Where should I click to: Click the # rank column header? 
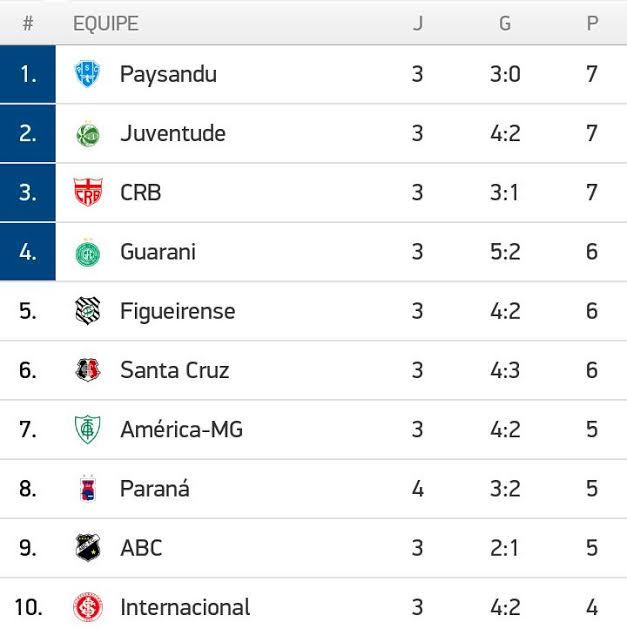click(28, 23)
